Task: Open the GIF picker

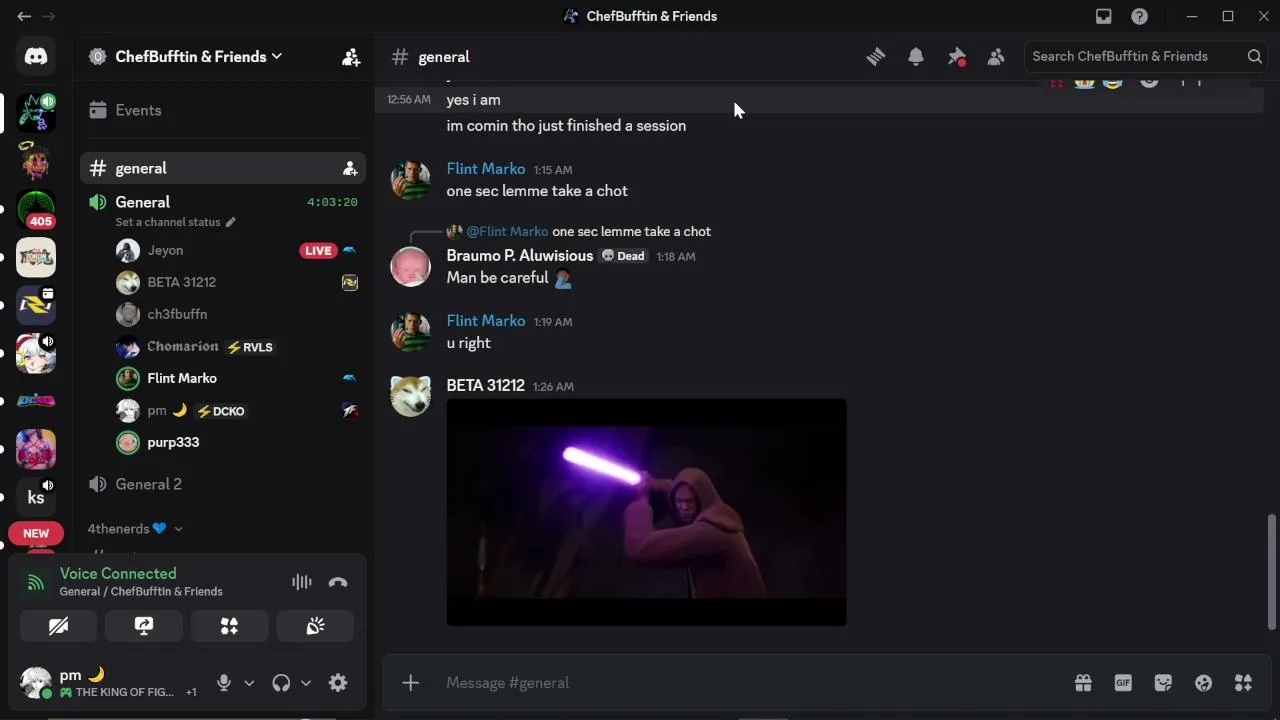Action: (x=1123, y=683)
